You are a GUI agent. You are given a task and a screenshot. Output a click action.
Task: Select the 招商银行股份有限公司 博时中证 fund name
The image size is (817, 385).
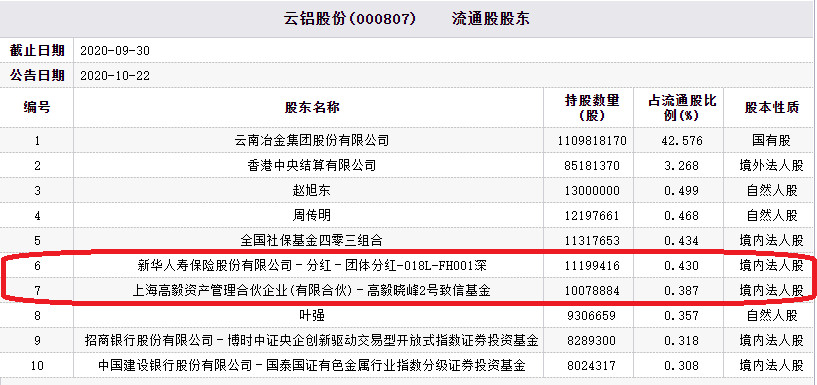coord(312,341)
